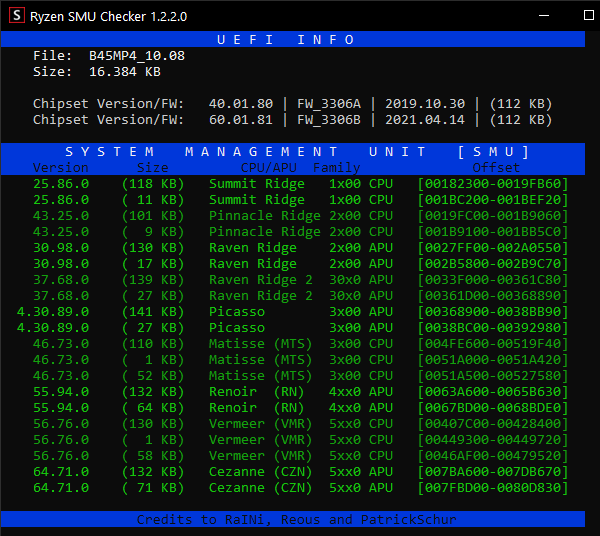Select offset [002B5800-002B9C70]
Screen dimensions: 600x536
(493, 264)
